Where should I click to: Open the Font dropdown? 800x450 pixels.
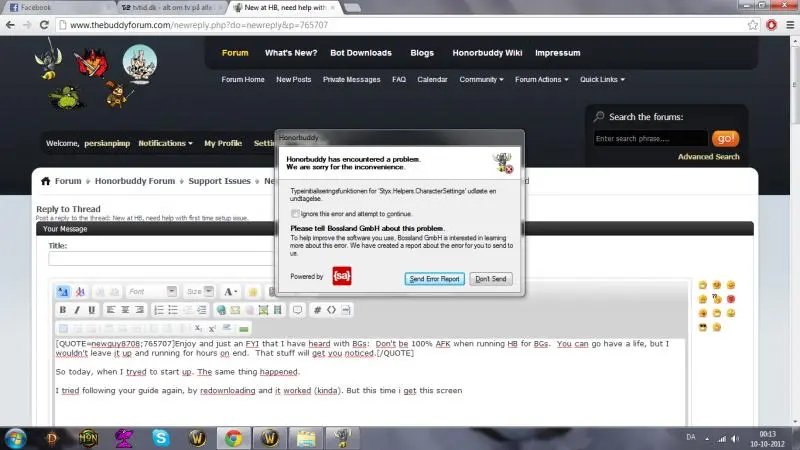(151, 291)
